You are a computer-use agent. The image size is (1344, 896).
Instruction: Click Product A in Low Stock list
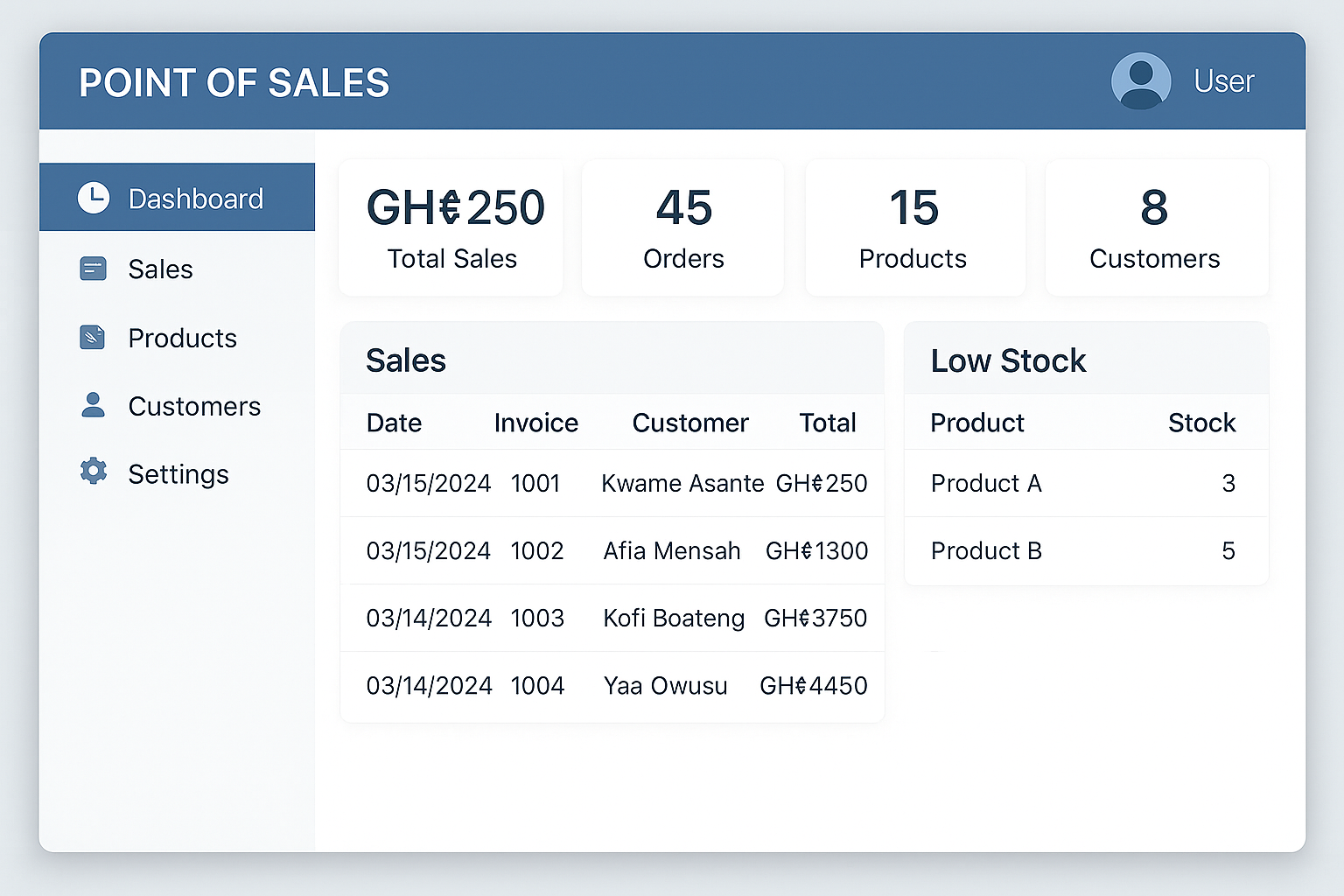click(986, 483)
